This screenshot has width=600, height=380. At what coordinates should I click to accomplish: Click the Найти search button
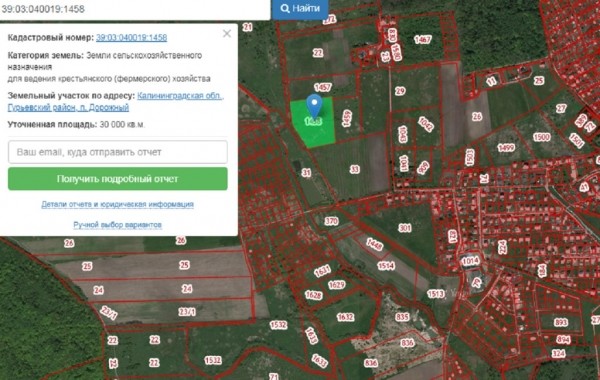(x=300, y=8)
